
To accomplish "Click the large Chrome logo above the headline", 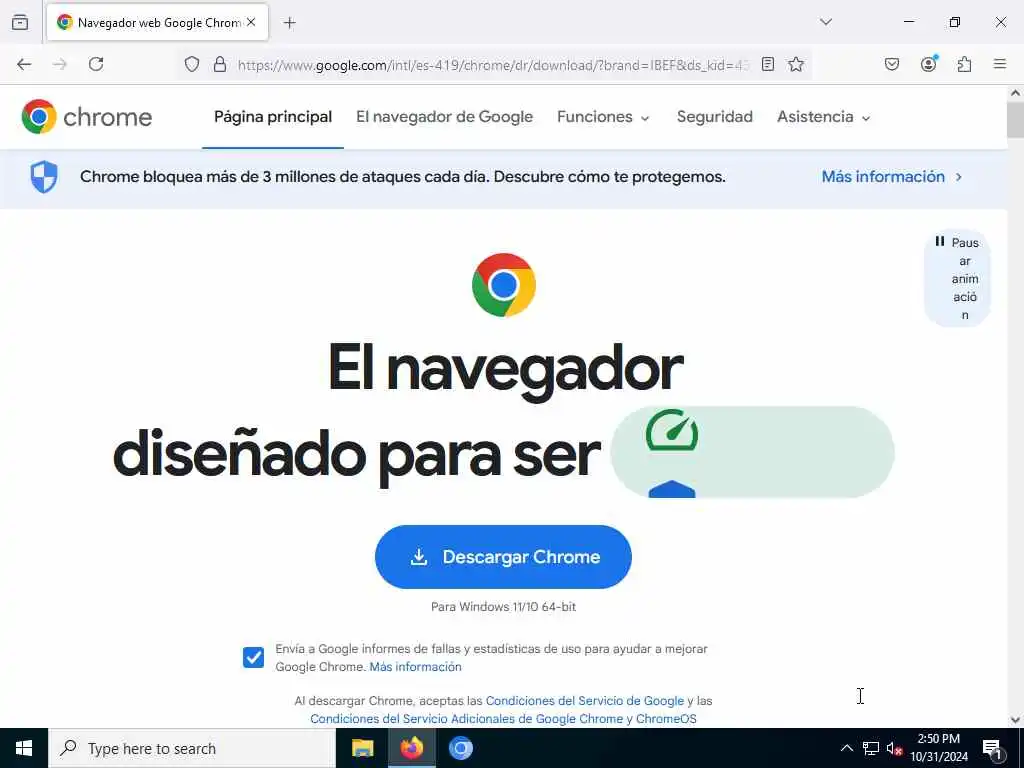I will [x=504, y=285].
